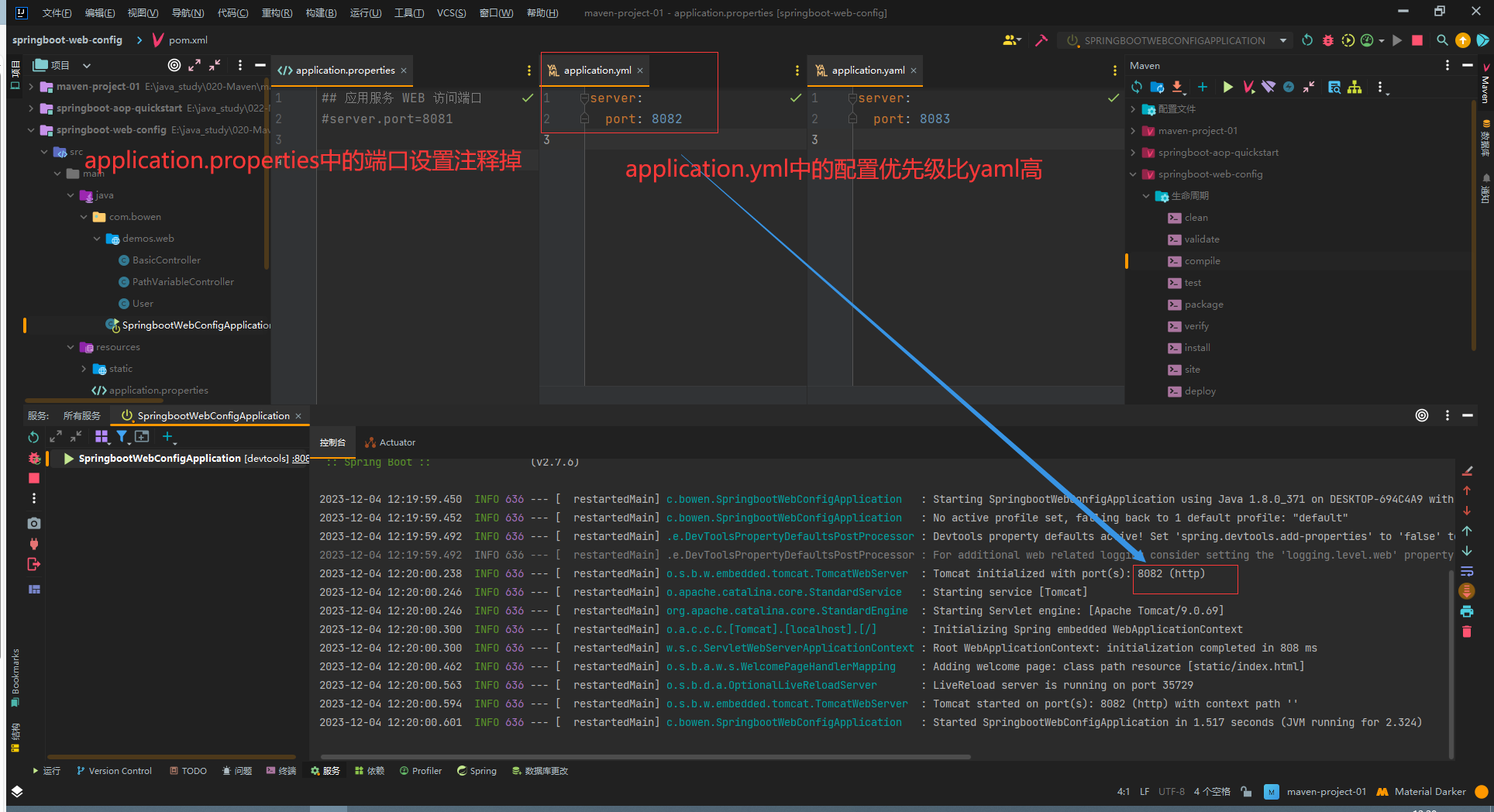The image size is (1494, 812).
Task: Open Profiler tool window button
Action: 421,771
